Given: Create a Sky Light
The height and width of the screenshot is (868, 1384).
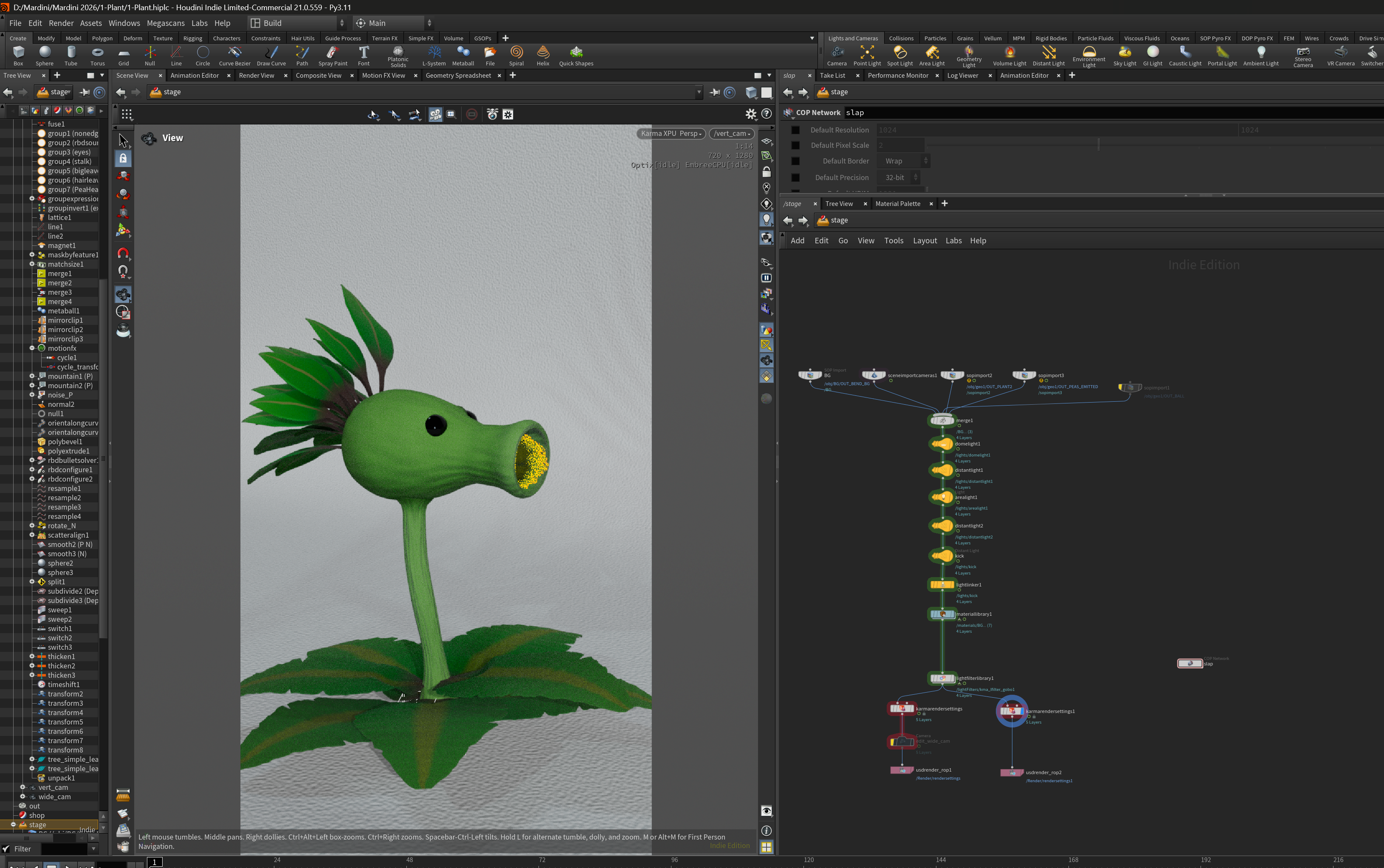Looking at the screenshot, I should click(x=1125, y=56).
